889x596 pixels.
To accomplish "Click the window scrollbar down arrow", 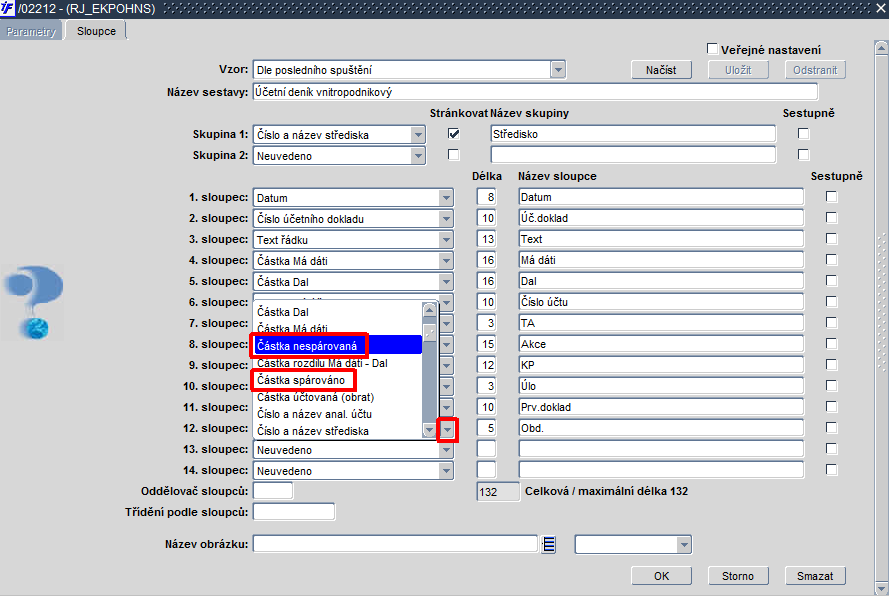I will click(x=881, y=588).
